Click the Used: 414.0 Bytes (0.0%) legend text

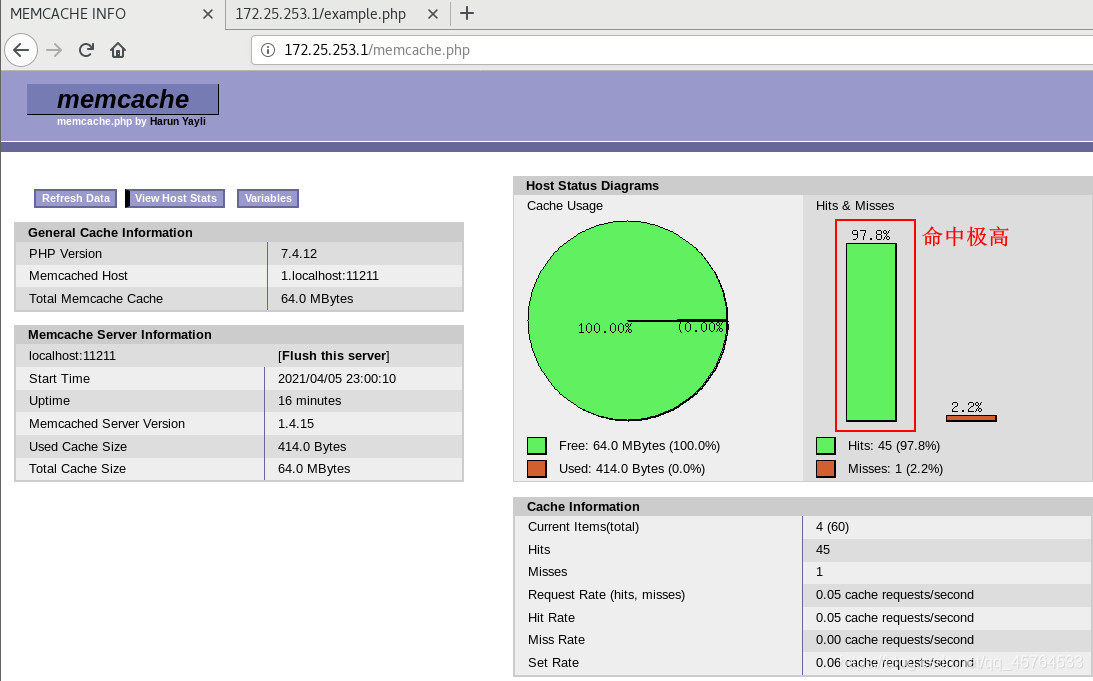(x=632, y=468)
